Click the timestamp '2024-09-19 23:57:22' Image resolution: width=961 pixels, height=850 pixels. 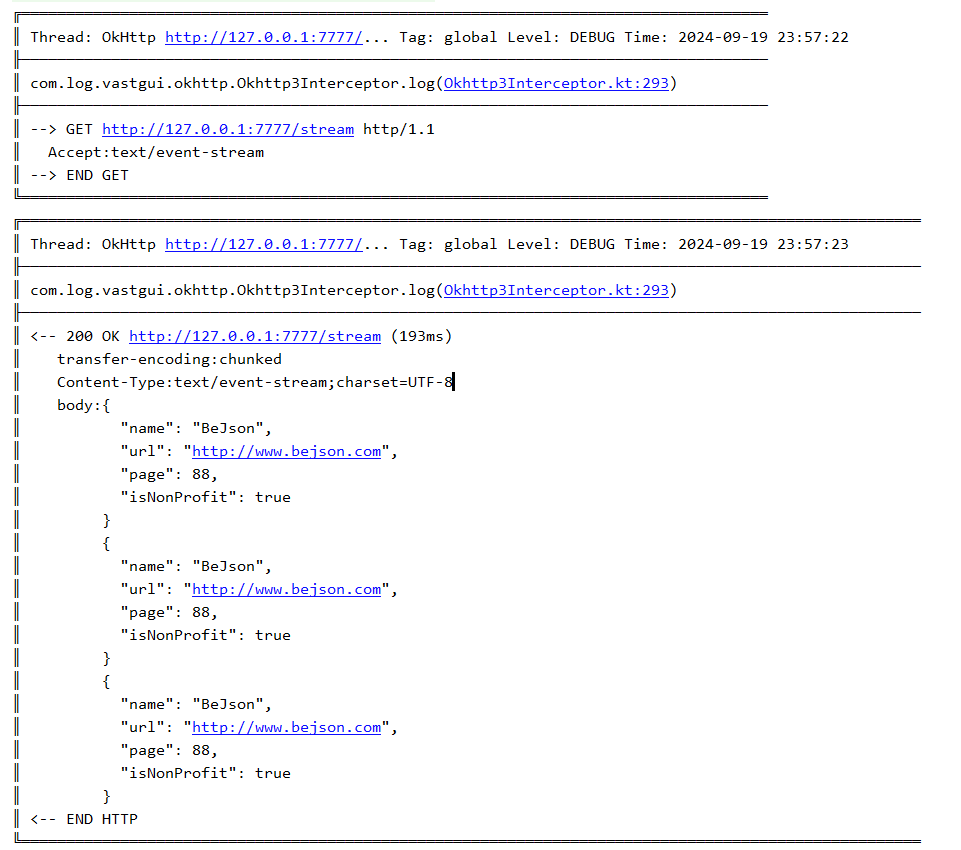point(763,37)
